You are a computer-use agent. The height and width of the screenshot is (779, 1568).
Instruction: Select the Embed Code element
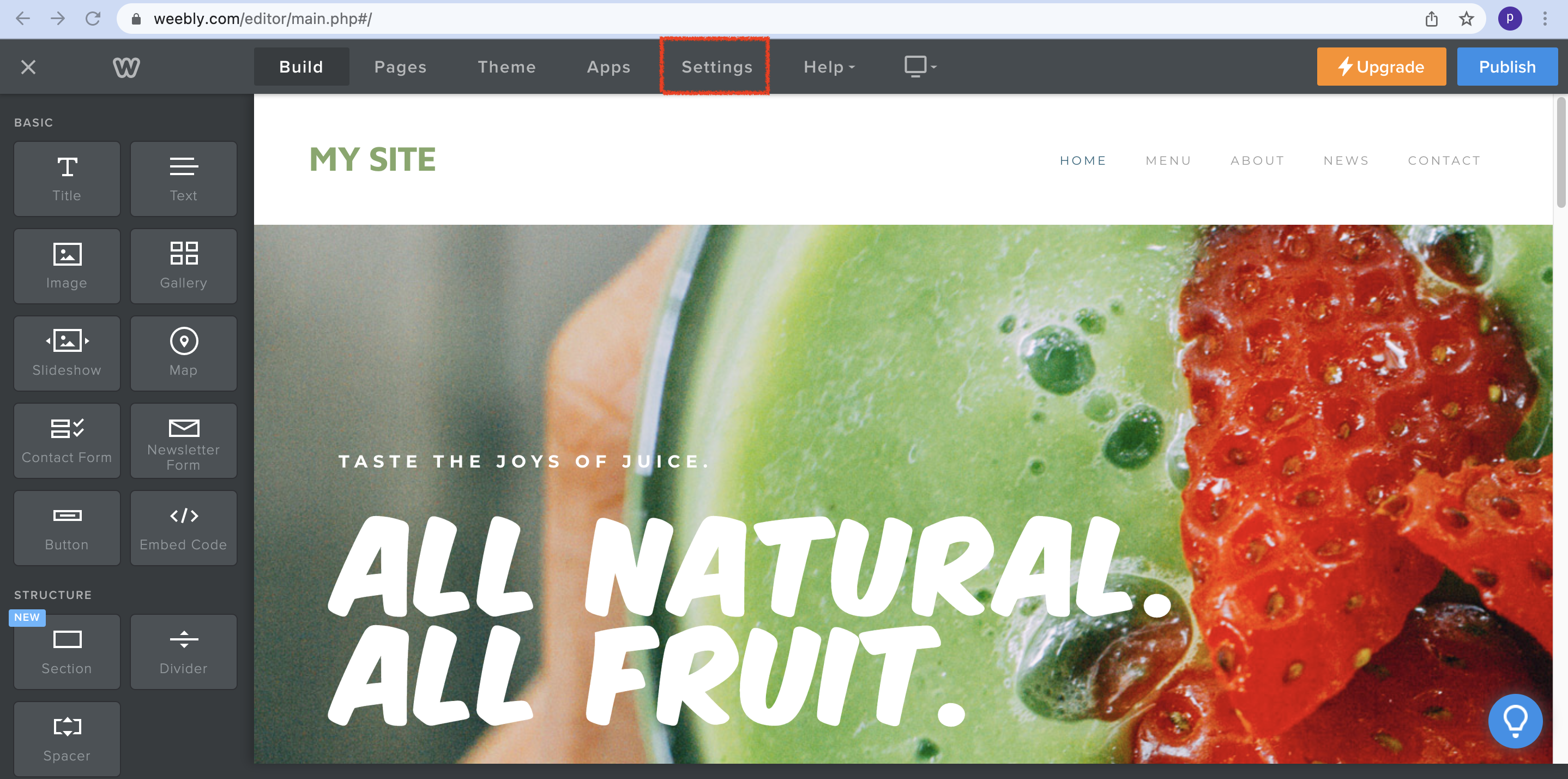pos(183,528)
